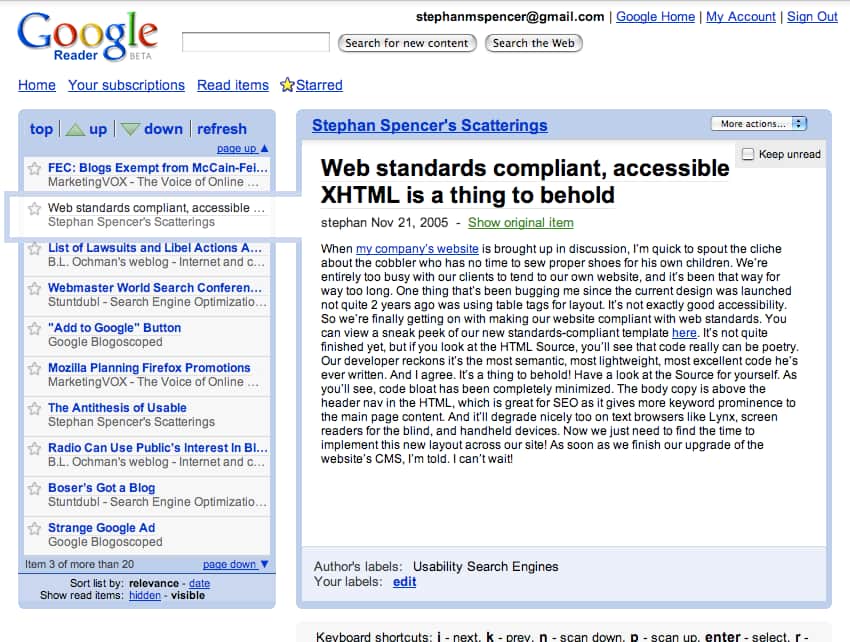
Task: Sign Out of the account
Action: [x=812, y=17]
